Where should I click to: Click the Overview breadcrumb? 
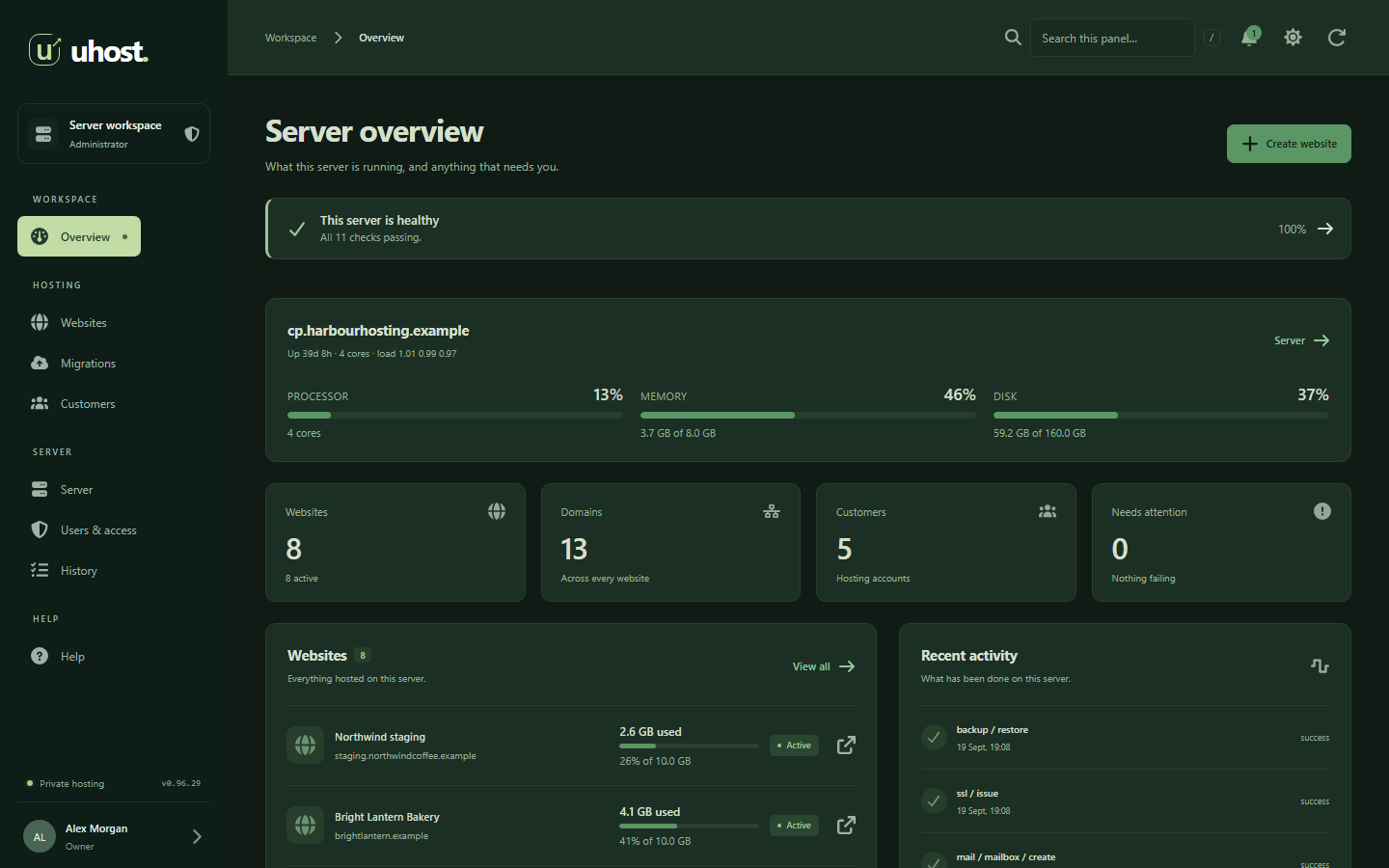tap(381, 38)
